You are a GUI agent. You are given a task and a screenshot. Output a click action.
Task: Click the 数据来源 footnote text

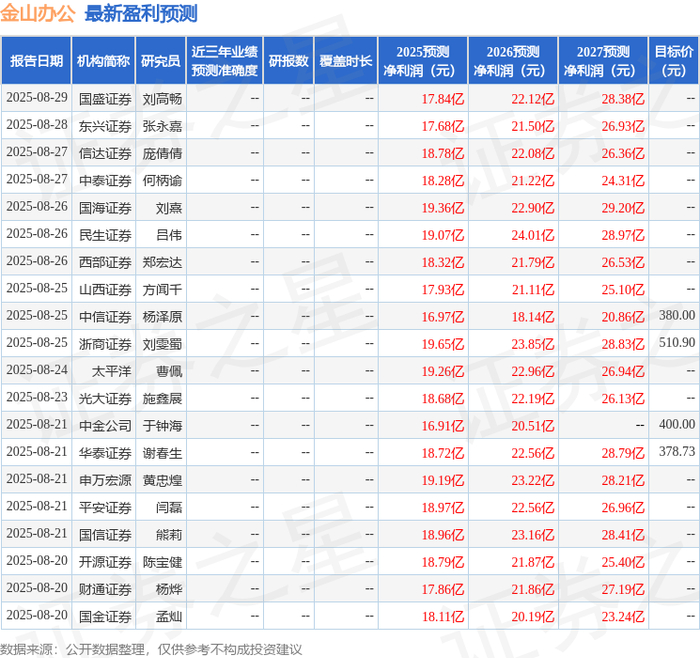coord(151,649)
